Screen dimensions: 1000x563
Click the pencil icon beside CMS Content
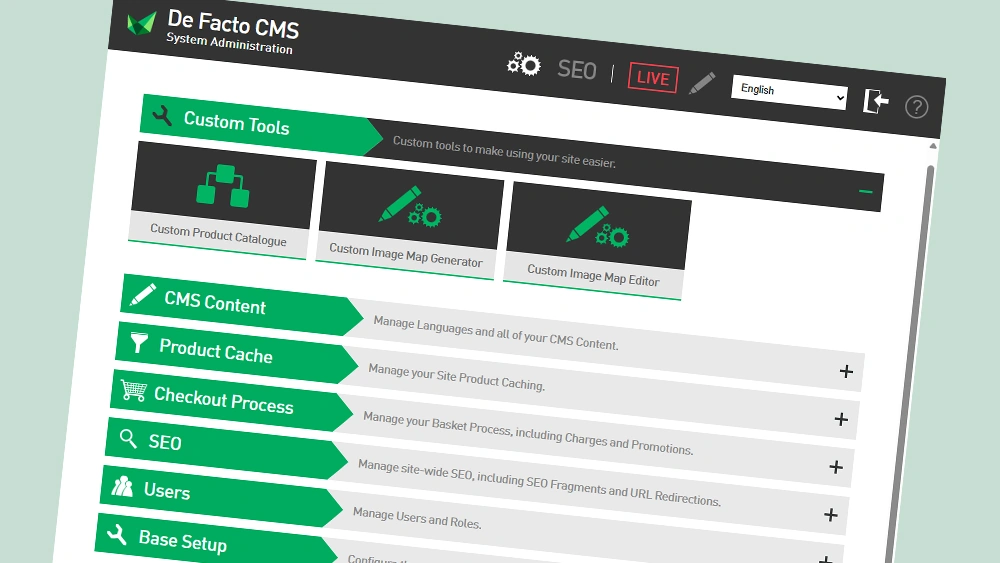[143, 295]
